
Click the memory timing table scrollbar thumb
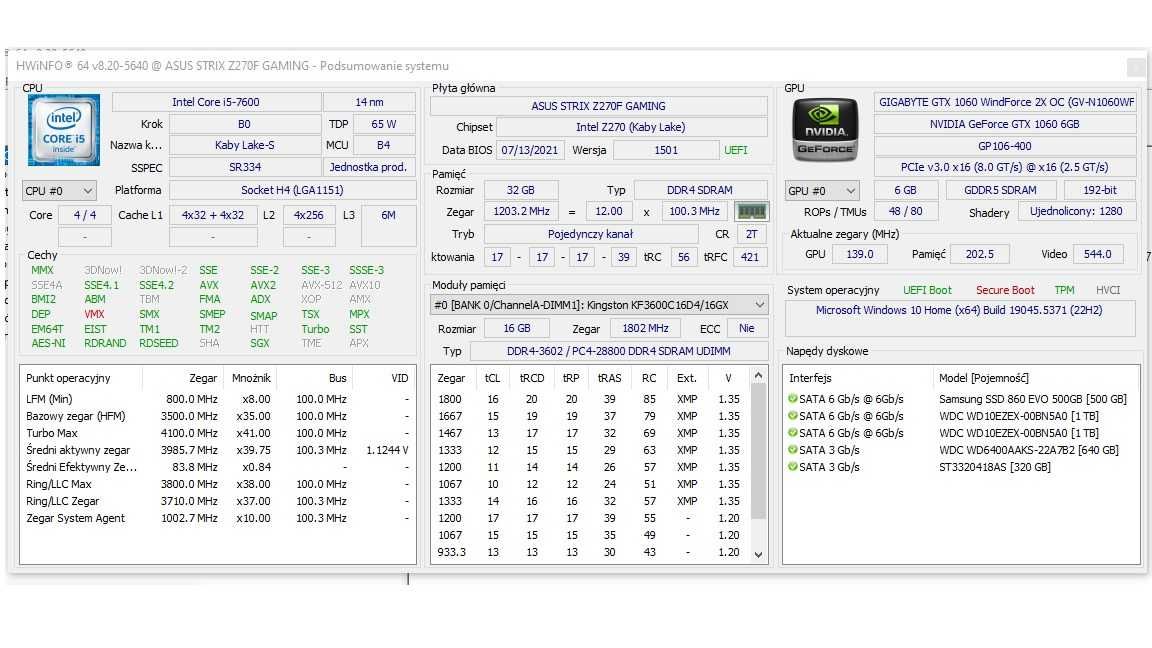[758, 452]
